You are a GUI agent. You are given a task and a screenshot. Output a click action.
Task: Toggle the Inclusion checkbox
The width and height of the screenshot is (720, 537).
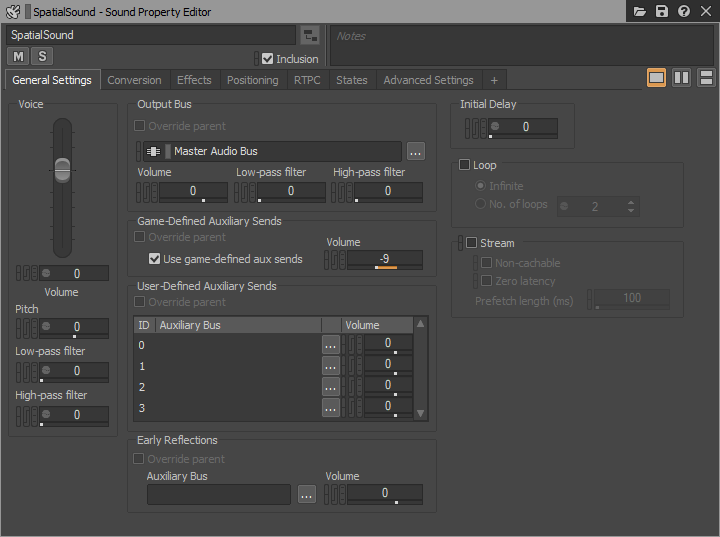(267, 59)
